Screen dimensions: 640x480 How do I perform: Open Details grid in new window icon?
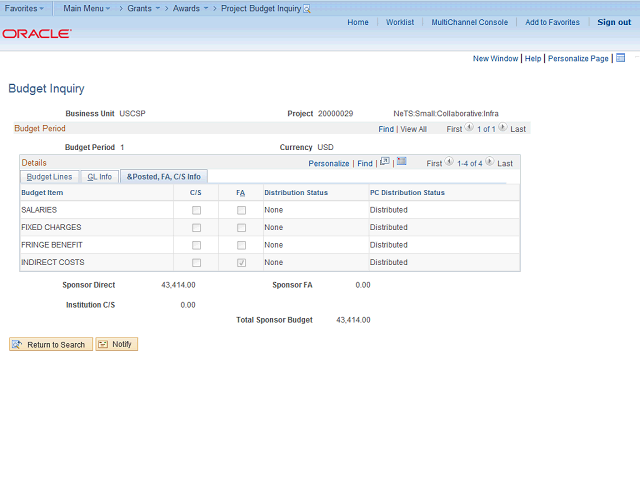click(385, 162)
